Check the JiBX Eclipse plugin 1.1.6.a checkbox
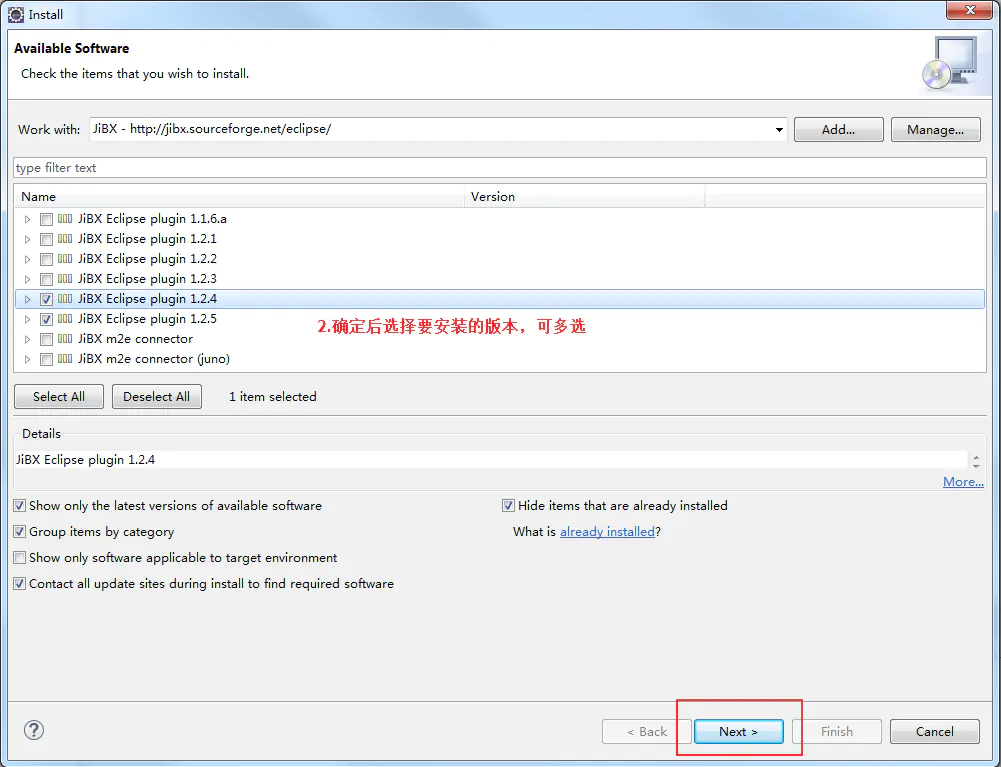 tap(46, 219)
